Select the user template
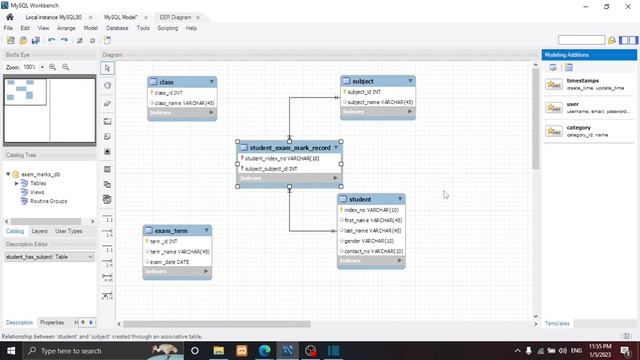This screenshot has height=360, width=640. click(589, 108)
